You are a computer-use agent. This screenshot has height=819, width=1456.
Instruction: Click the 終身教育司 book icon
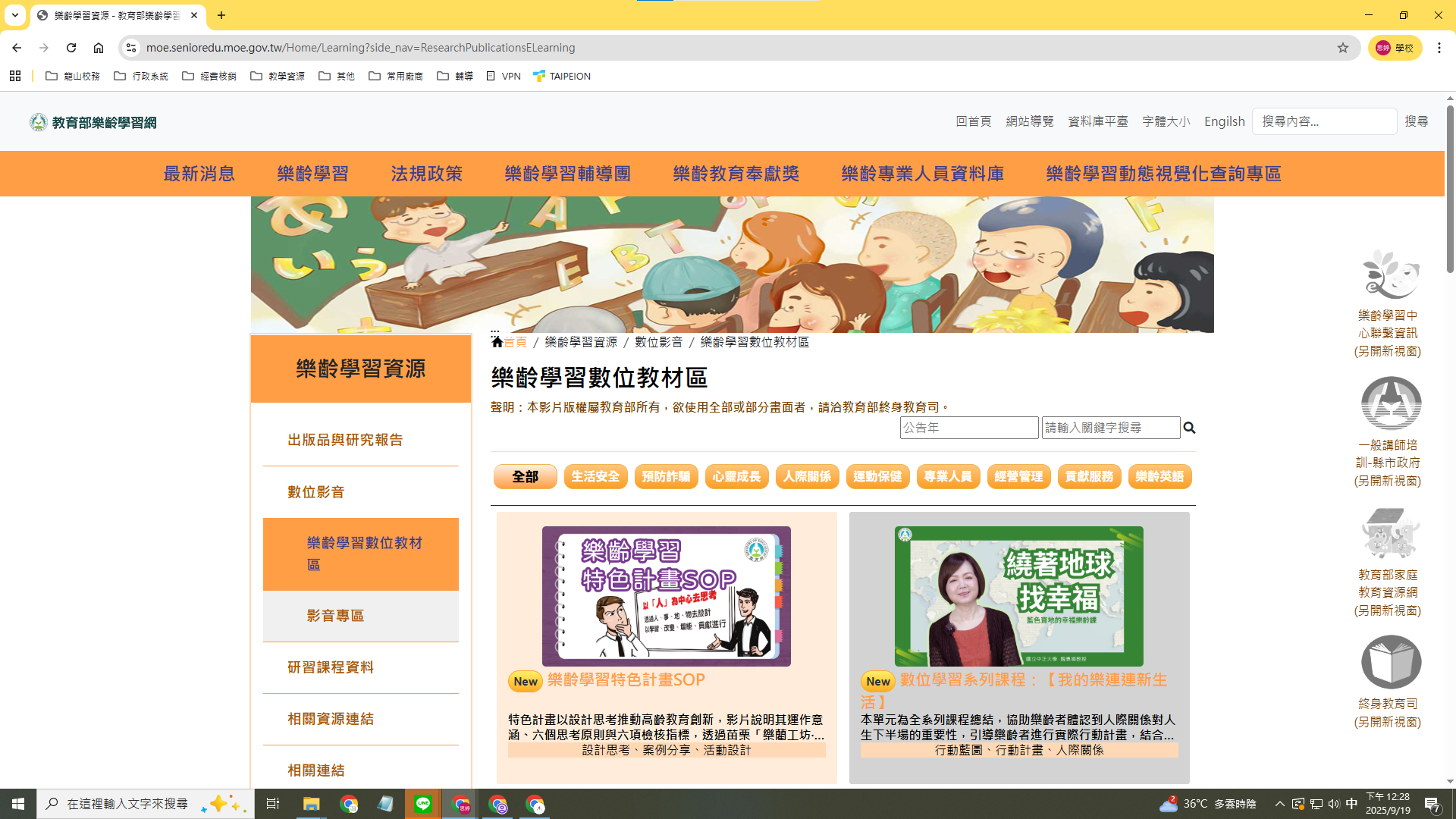1392,661
